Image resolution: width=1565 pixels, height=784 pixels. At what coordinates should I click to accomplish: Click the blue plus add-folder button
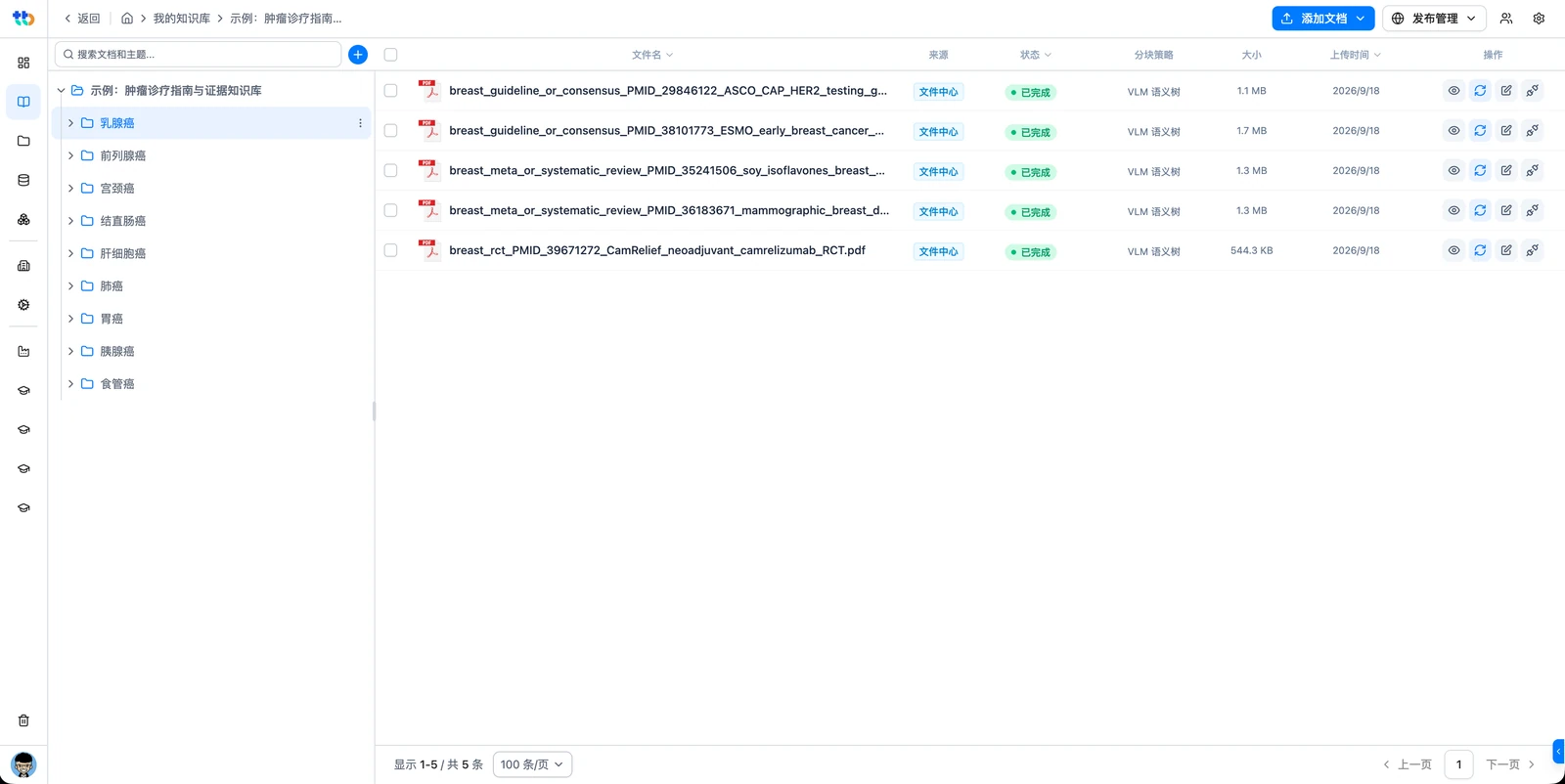358,55
